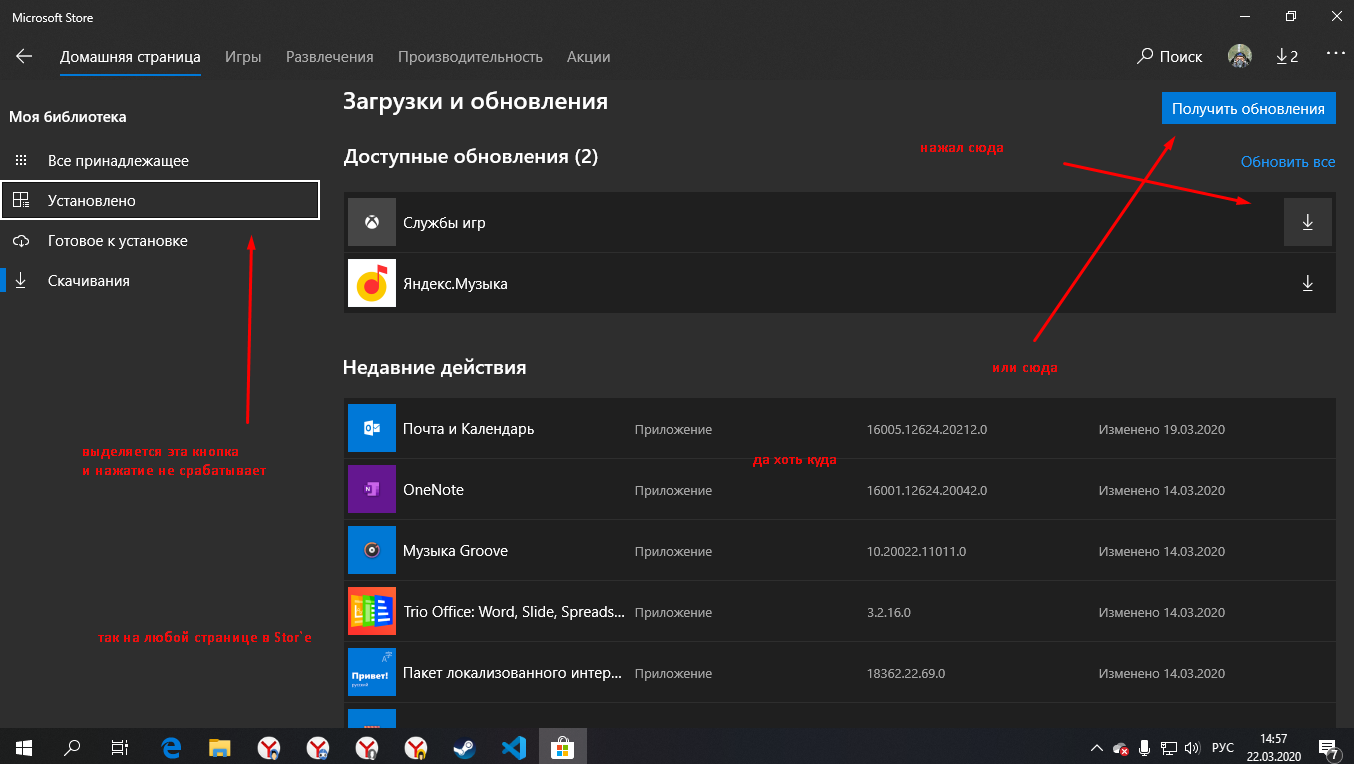The image size is (1354, 768).
Task: Open the Развлечения tab
Action: click(x=330, y=57)
